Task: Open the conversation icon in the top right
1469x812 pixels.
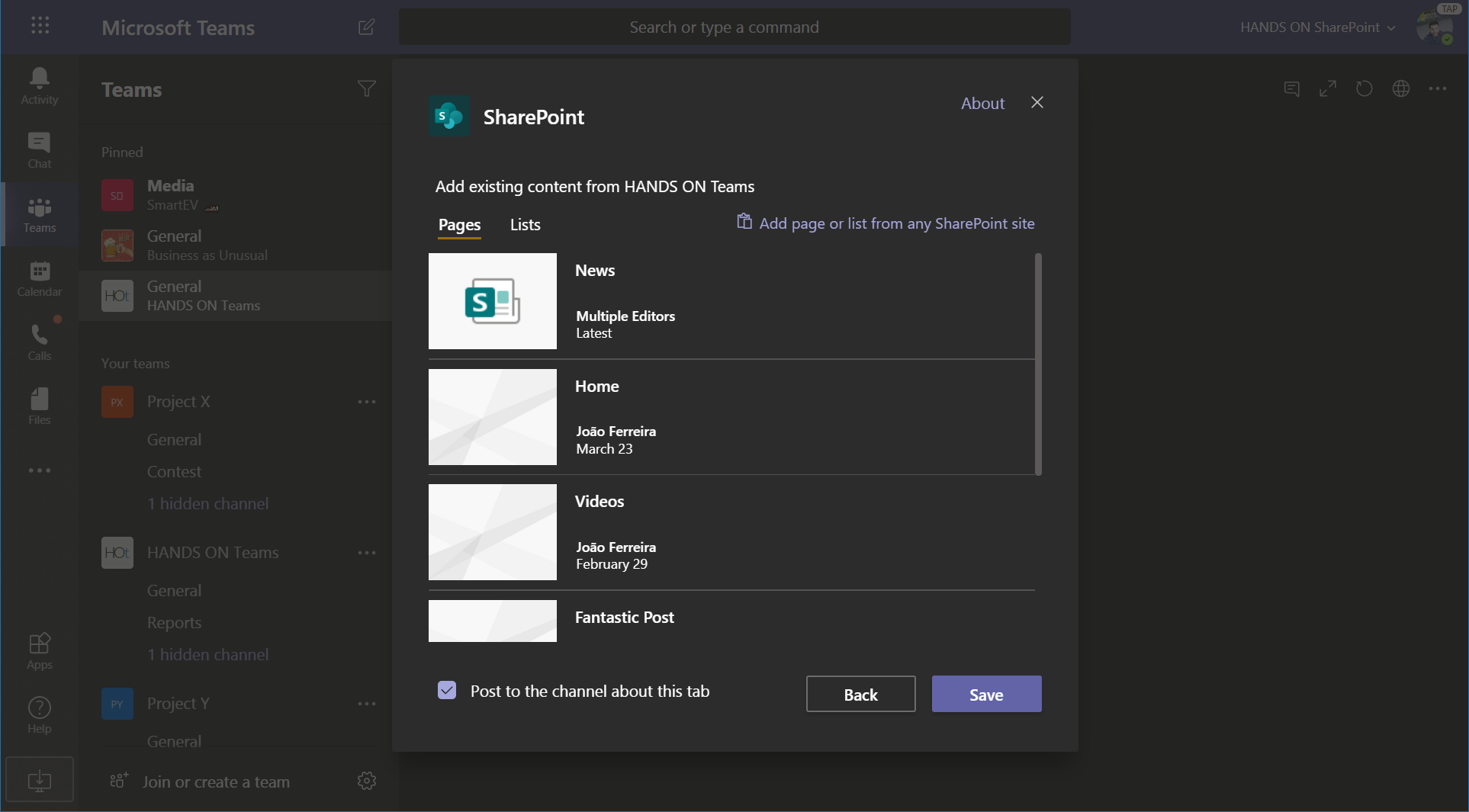Action: click(x=1291, y=89)
